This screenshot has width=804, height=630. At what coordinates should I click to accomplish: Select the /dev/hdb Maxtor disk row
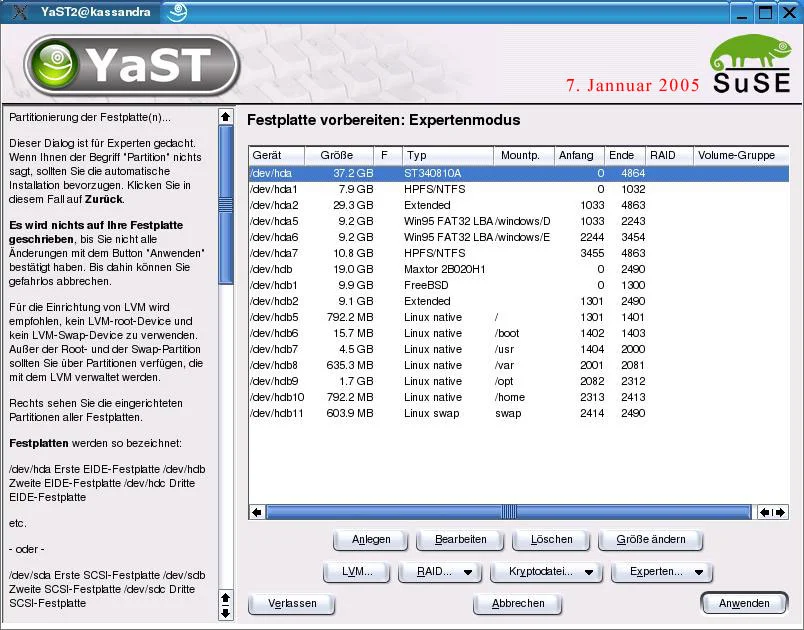coord(518,269)
